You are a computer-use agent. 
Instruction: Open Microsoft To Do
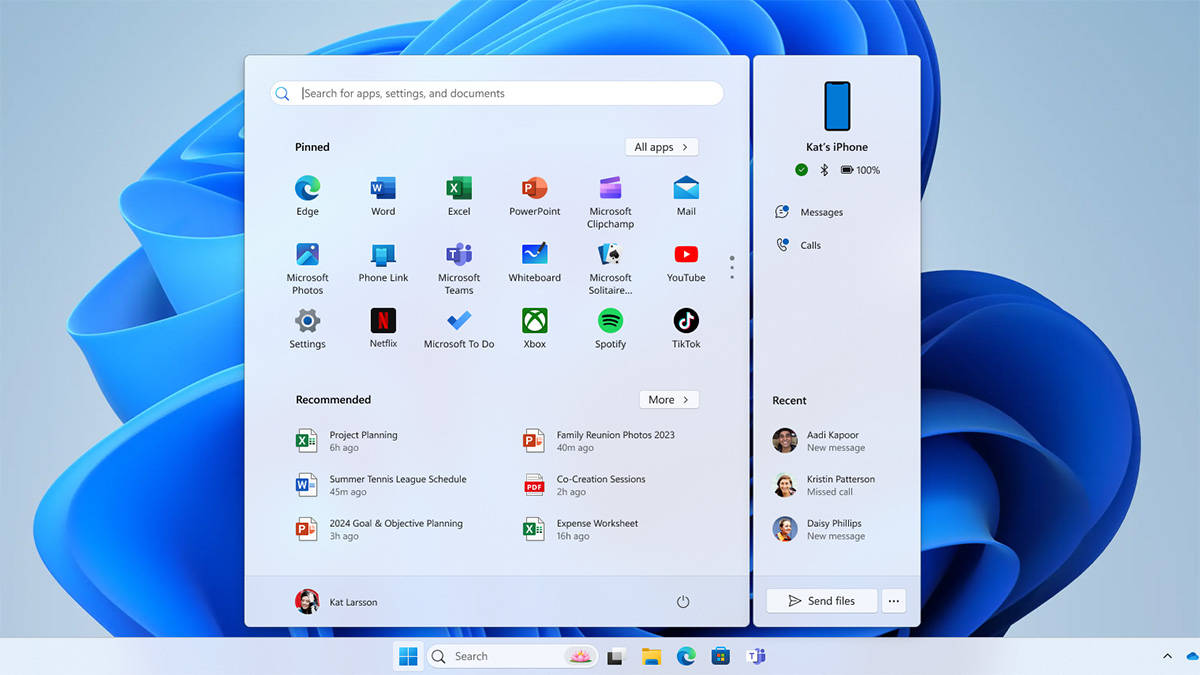pos(459,328)
